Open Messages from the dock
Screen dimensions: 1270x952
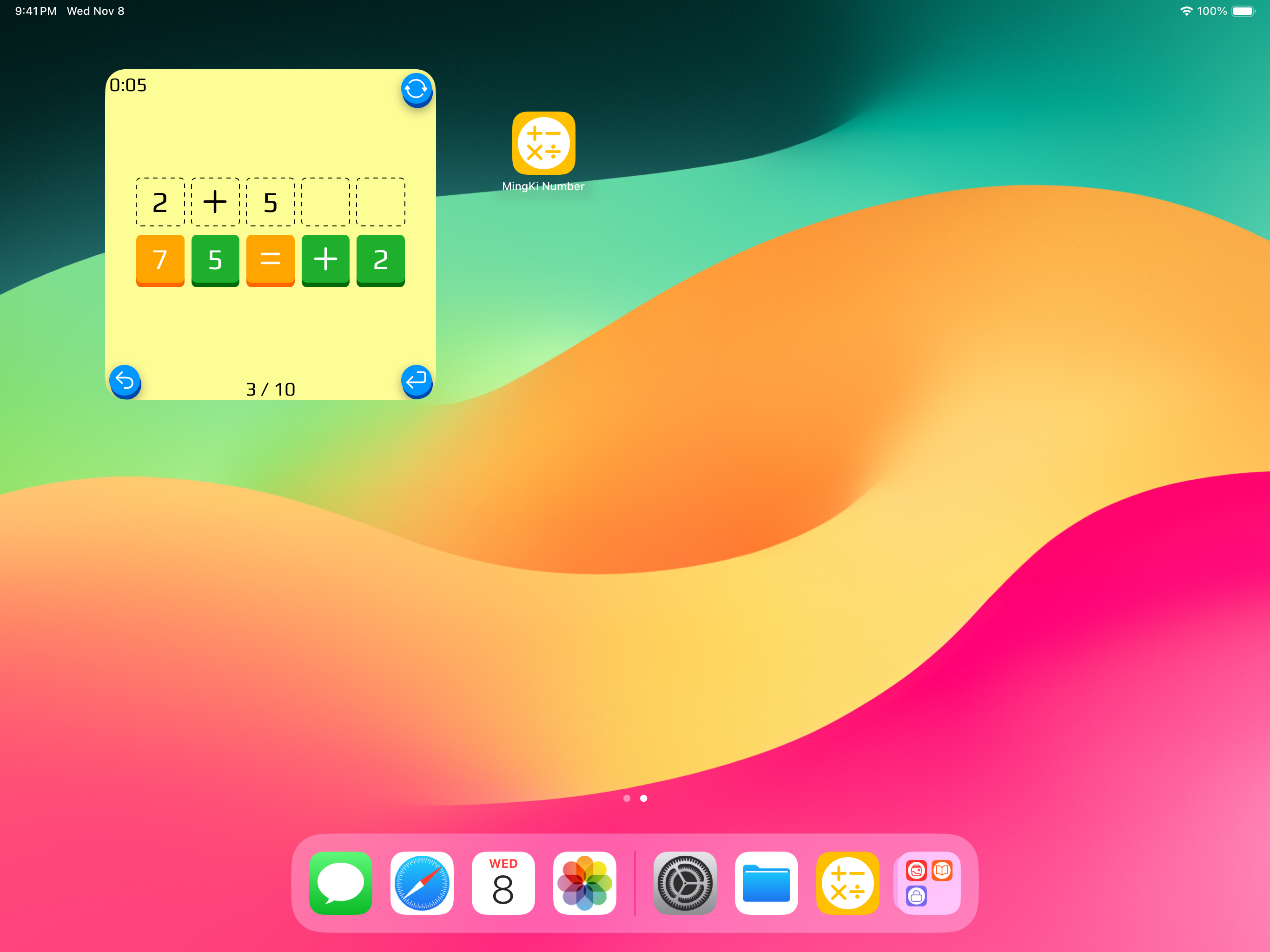pos(340,883)
